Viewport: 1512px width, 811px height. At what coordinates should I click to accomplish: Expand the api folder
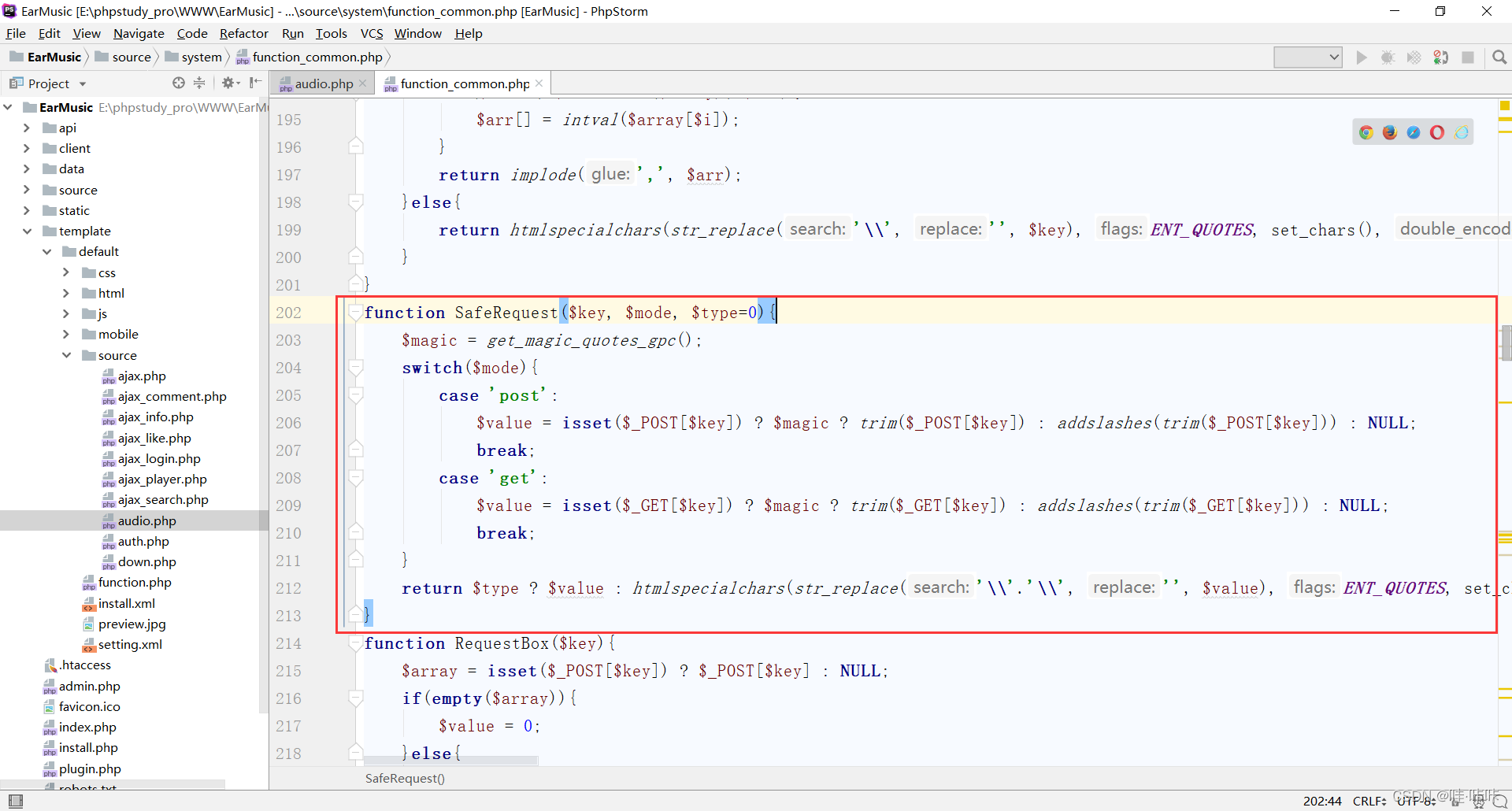27,128
